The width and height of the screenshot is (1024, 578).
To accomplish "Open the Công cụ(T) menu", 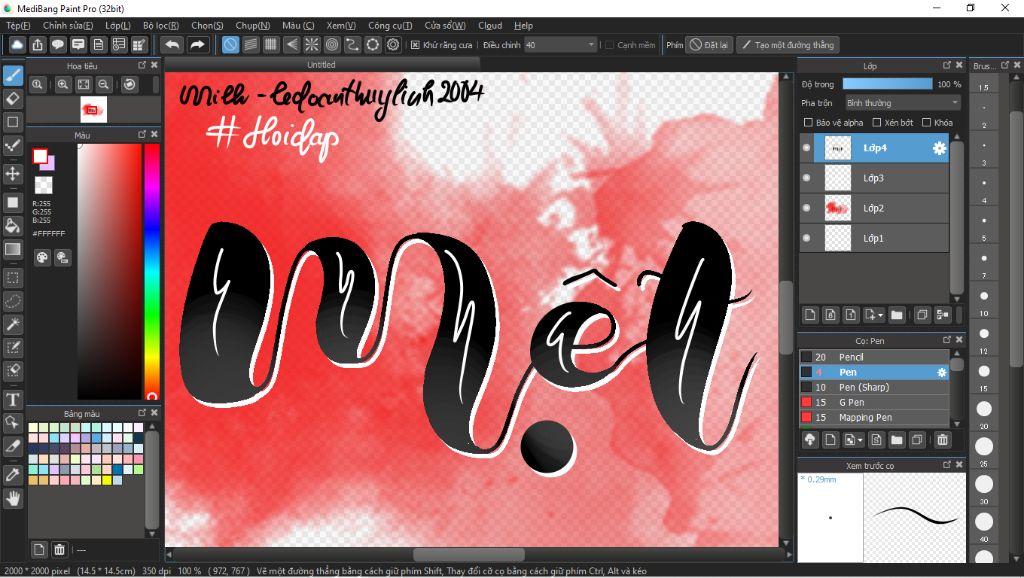I will pos(390,25).
